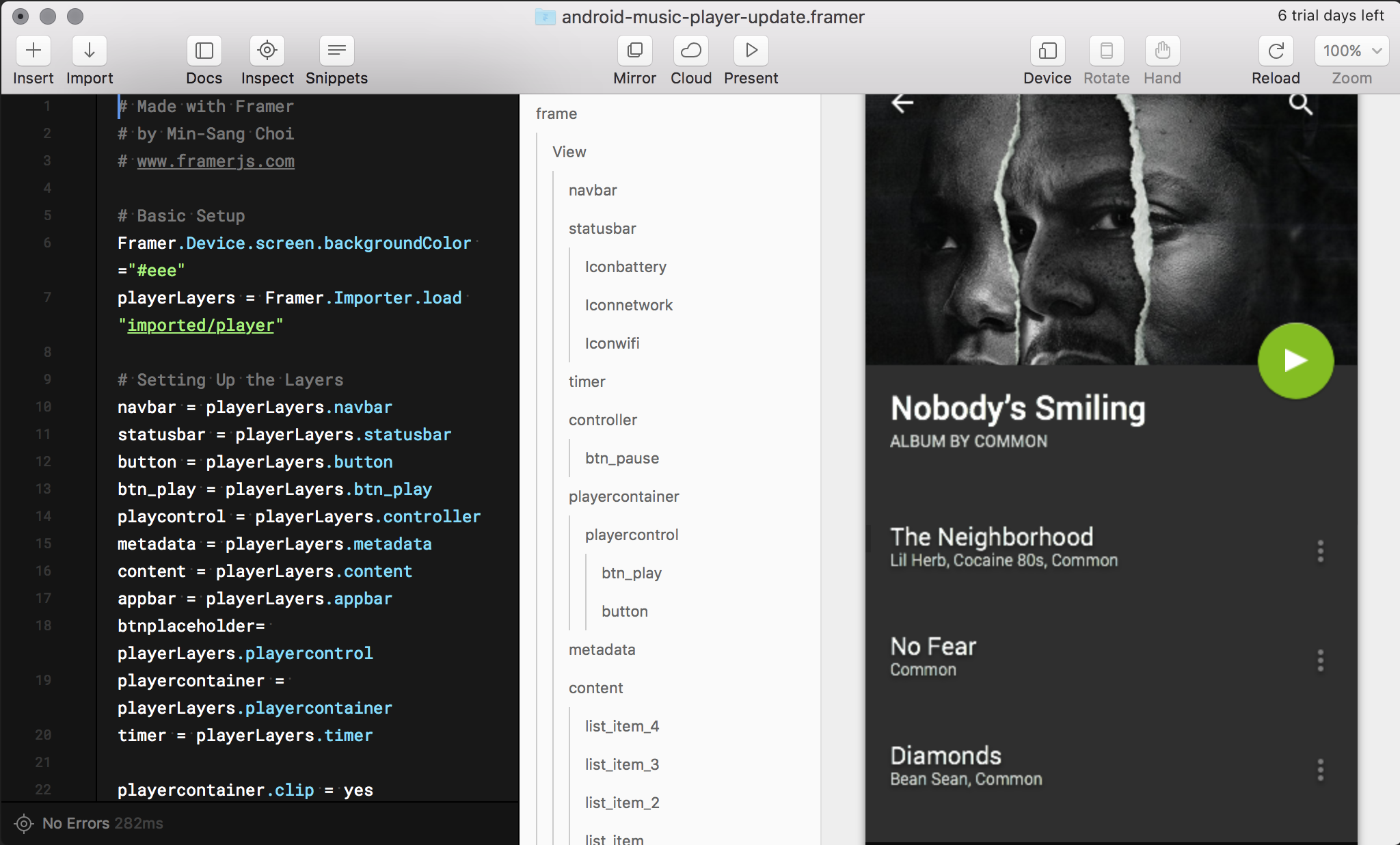The width and height of the screenshot is (1400, 845).
Task: Open the three-dot menu for Diamonds
Action: (1320, 770)
